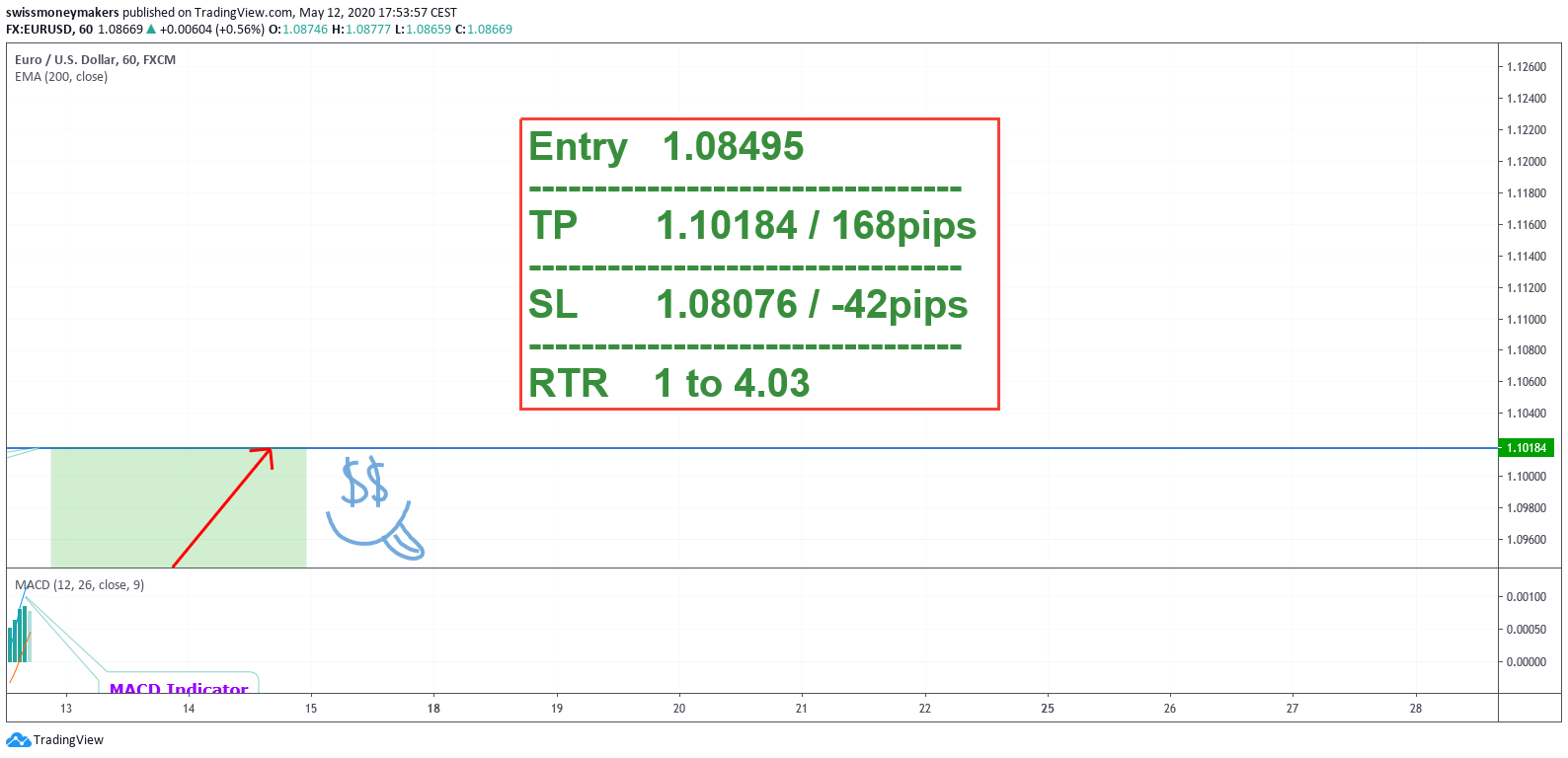Screen dimensions: 1568x758
Task: Click 0.00050 on the MACD scale
Action: coord(1527,630)
